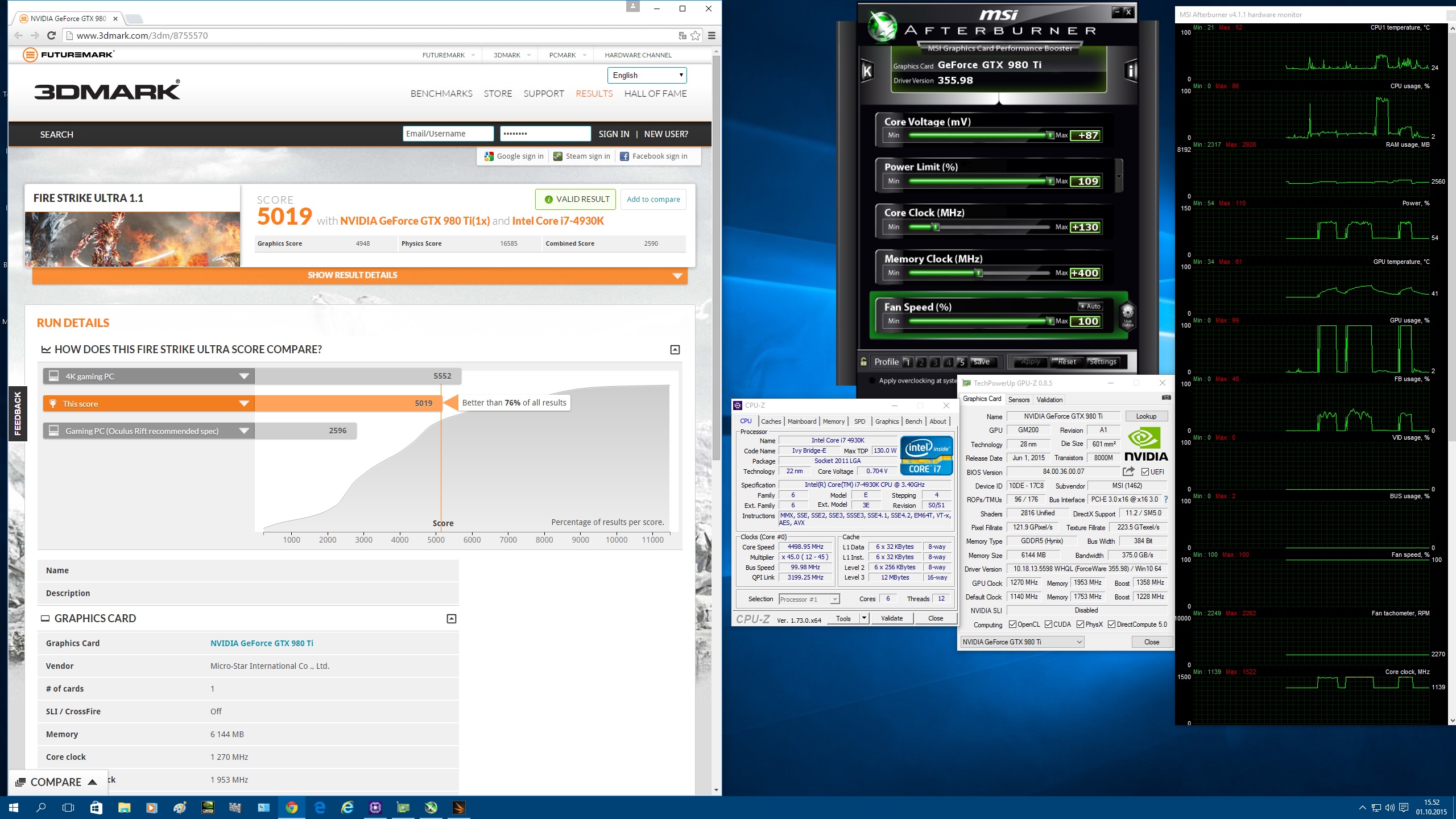1456x819 pixels.
Task: Toggle apply overclocking at system startup
Action: tap(873, 381)
